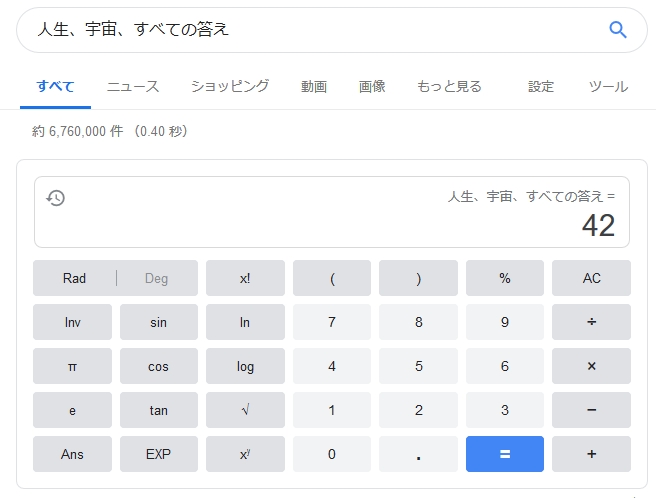Click the blue search magnifier icon
The height and width of the screenshot is (498, 656).
pos(618,30)
